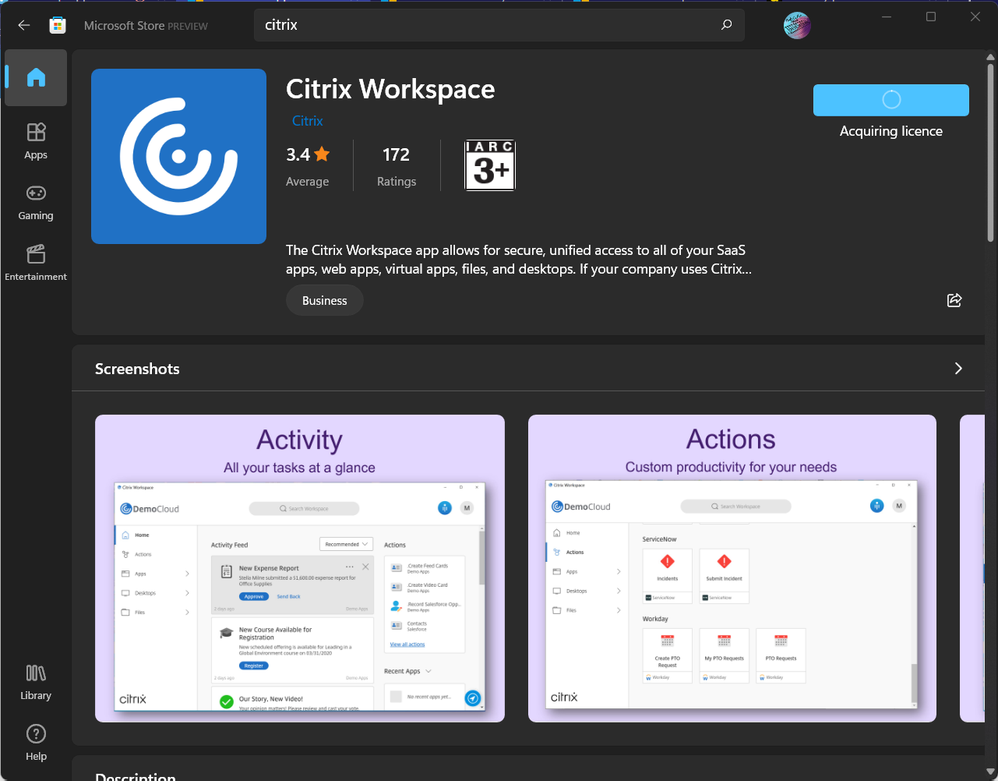Screen dimensions: 998x781
Task: Open Help from the sidebar
Action: (36, 742)
